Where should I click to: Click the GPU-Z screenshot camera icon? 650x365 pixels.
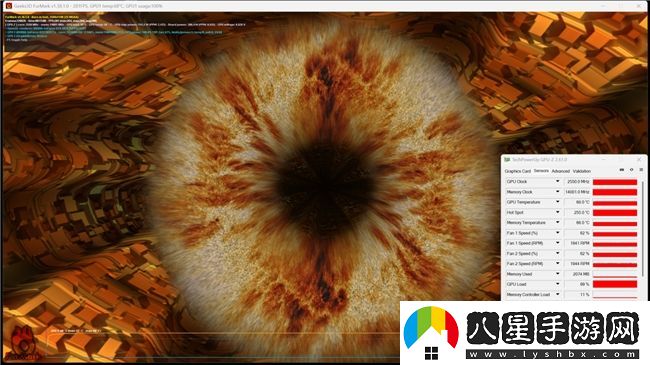(621, 170)
